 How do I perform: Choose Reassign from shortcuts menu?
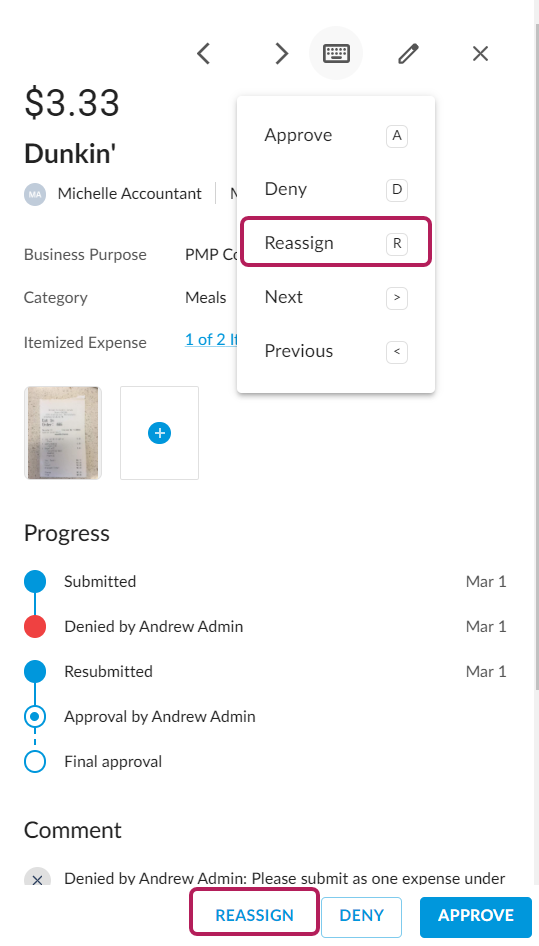point(336,243)
